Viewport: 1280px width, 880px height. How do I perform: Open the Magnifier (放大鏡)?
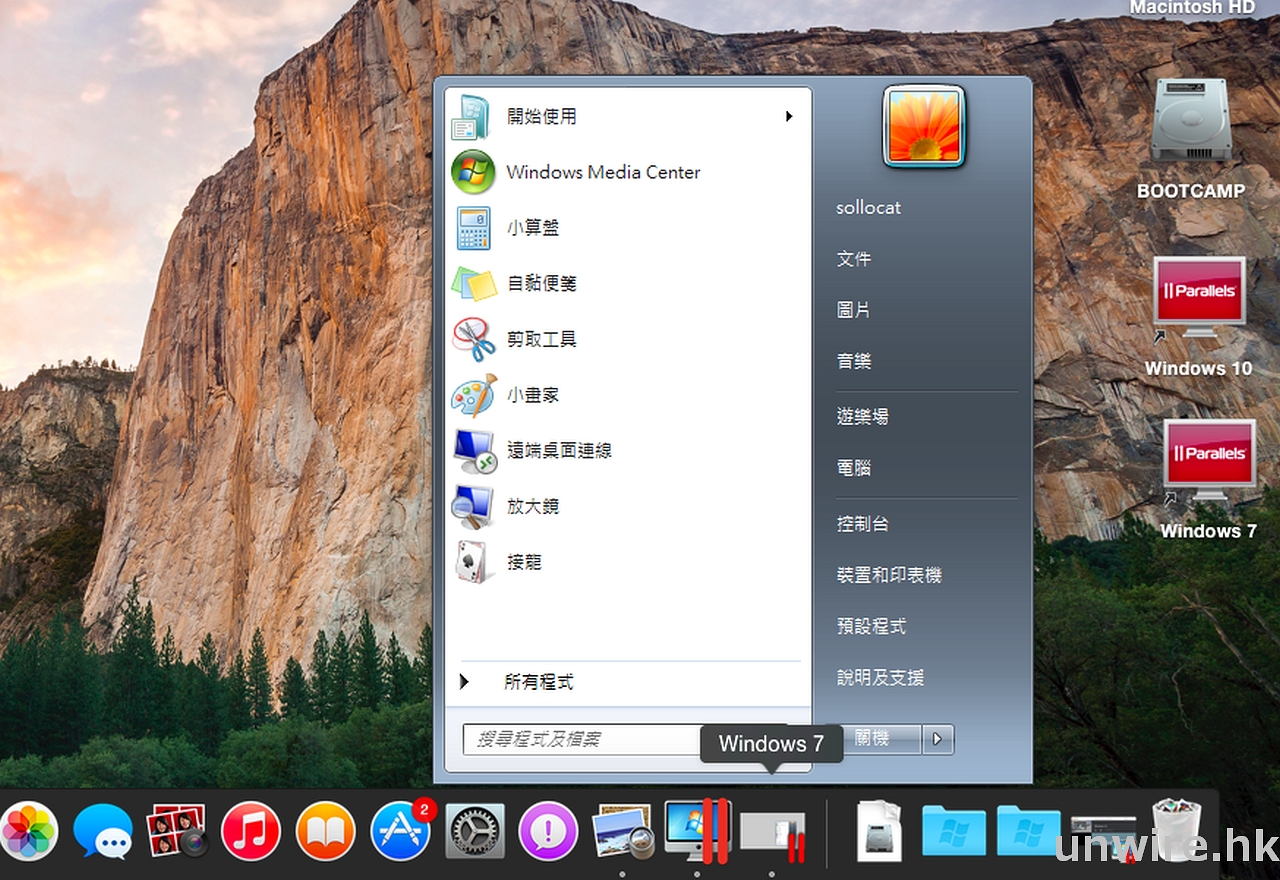click(532, 507)
